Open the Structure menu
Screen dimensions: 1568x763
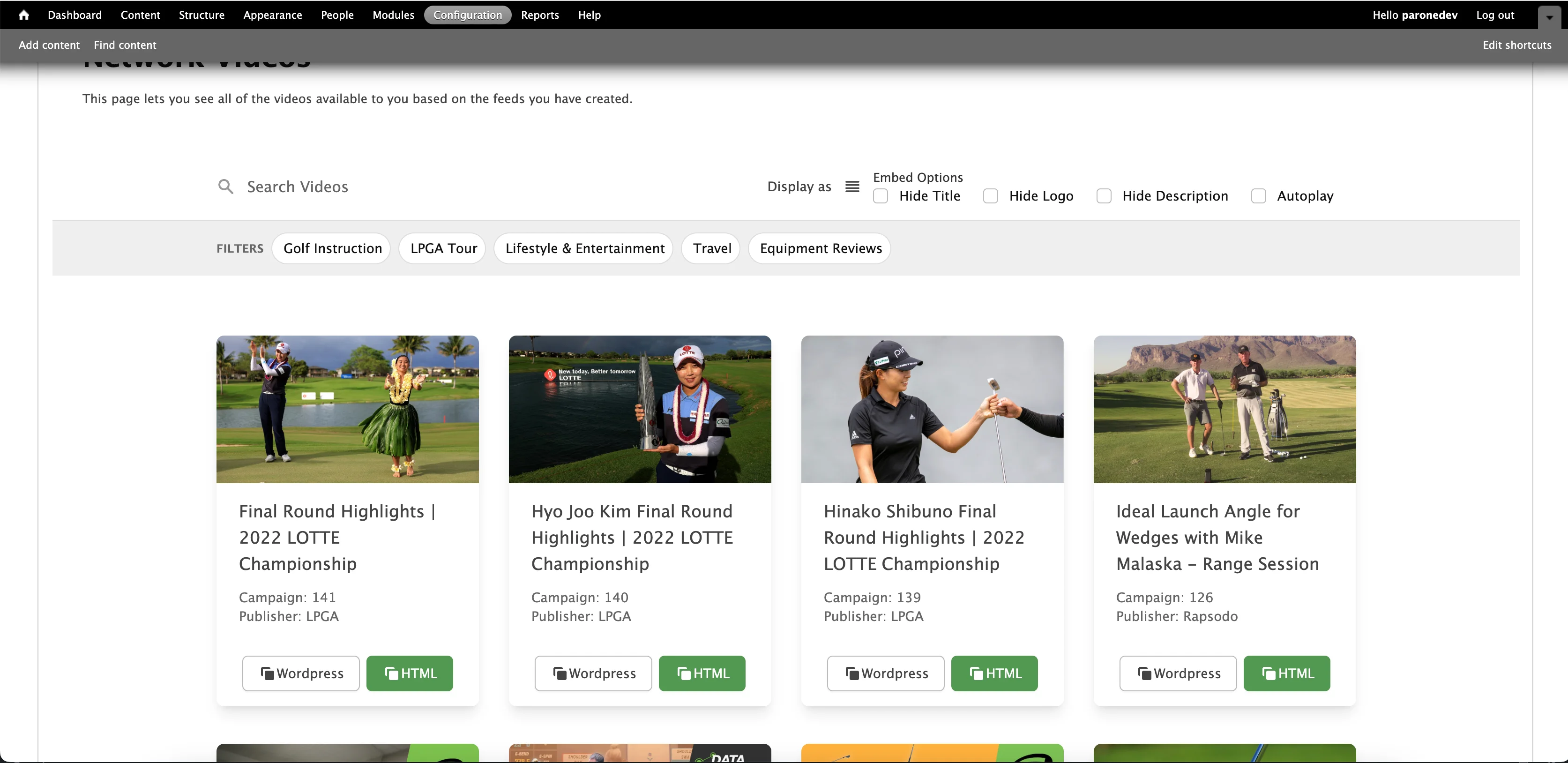click(202, 15)
